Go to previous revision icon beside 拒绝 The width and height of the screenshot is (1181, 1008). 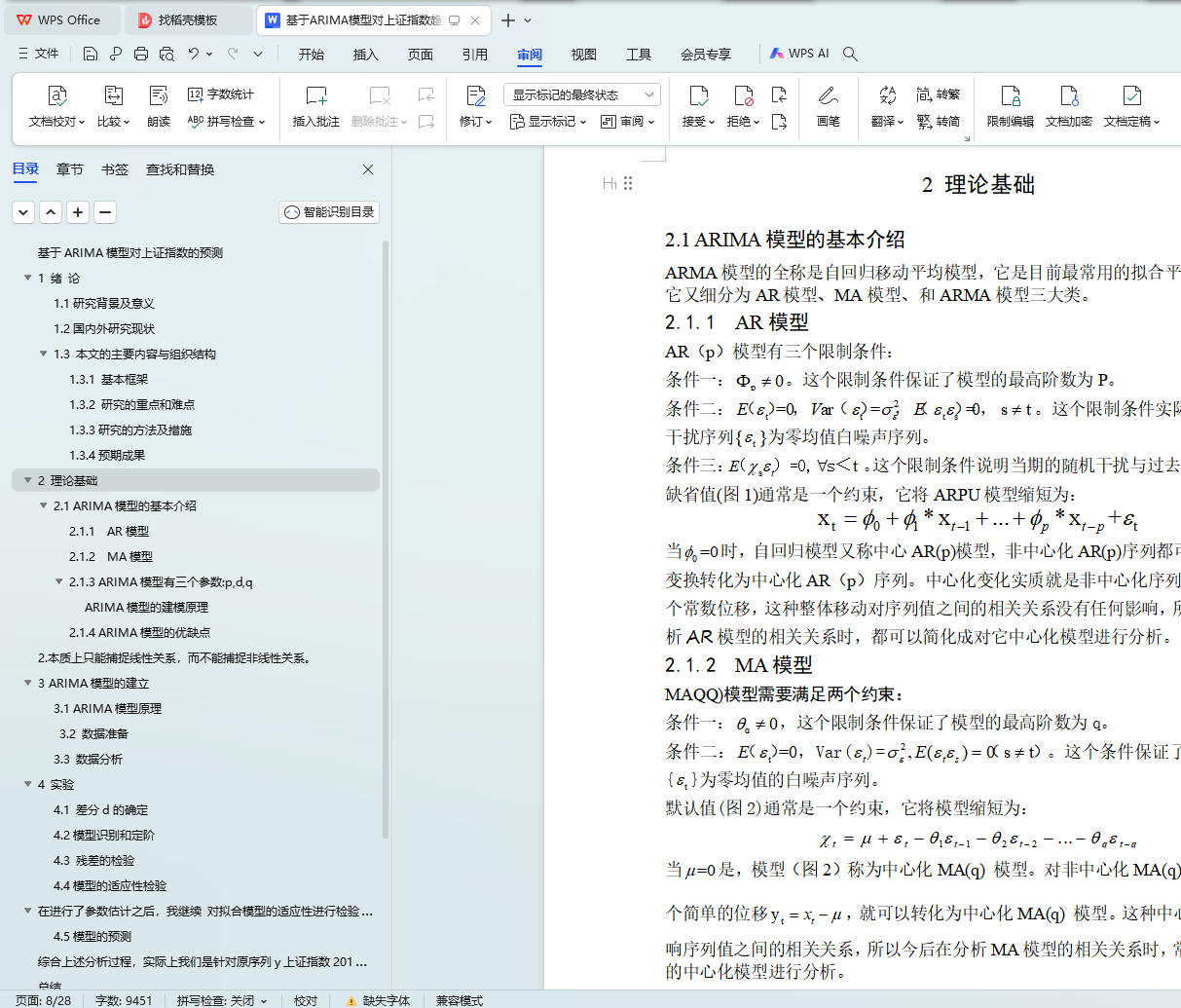pos(779,94)
